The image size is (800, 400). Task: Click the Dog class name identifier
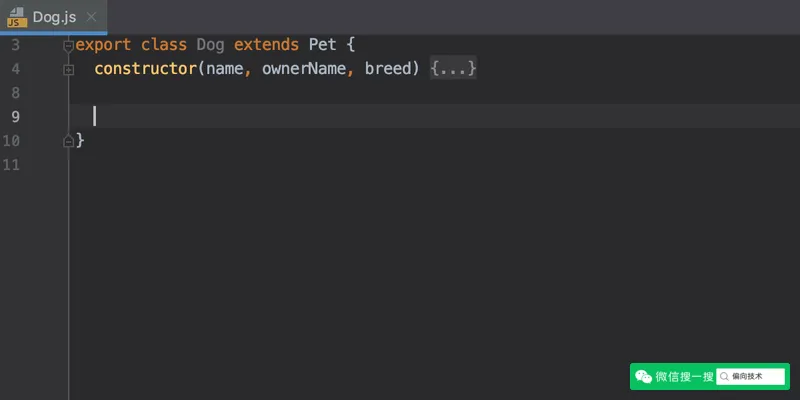(x=210, y=45)
